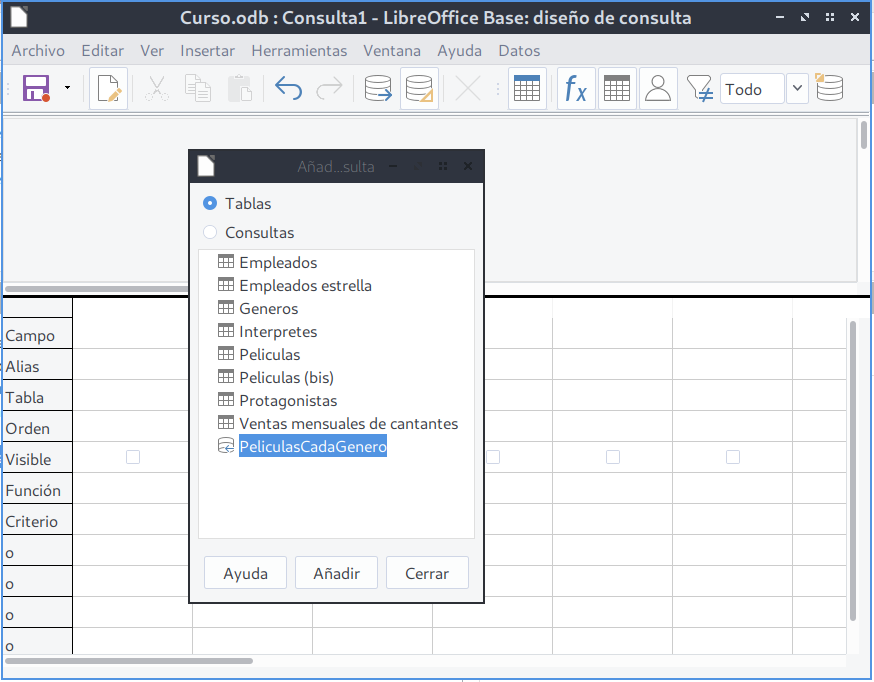Viewport: 874px width, 682px height.
Task: Click the Add tables grid icon
Action: click(527, 89)
